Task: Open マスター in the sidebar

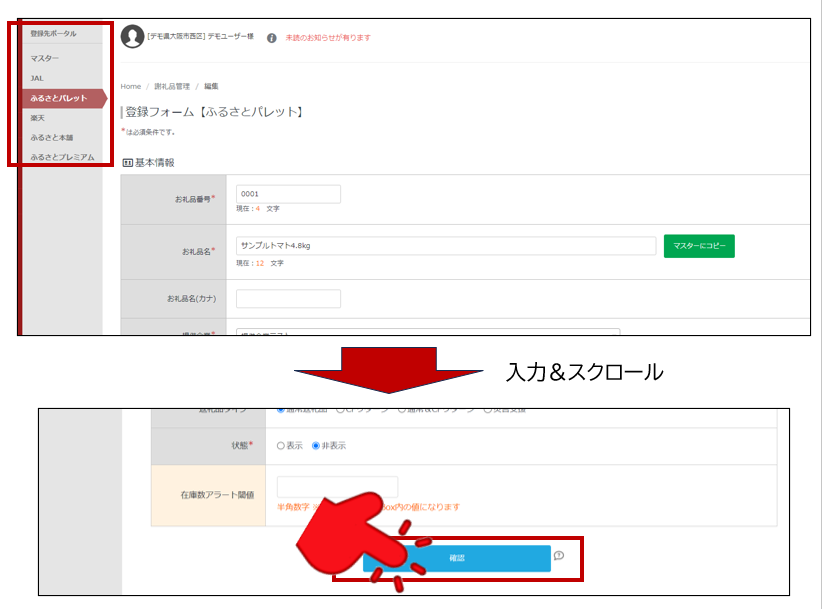Action: (45, 59)
